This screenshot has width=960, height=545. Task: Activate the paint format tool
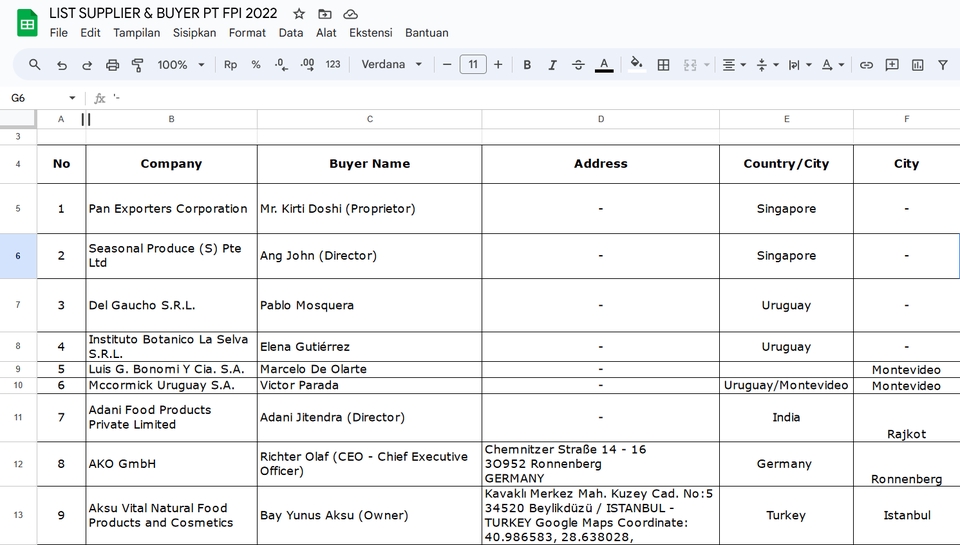click(x=138, y=64)
